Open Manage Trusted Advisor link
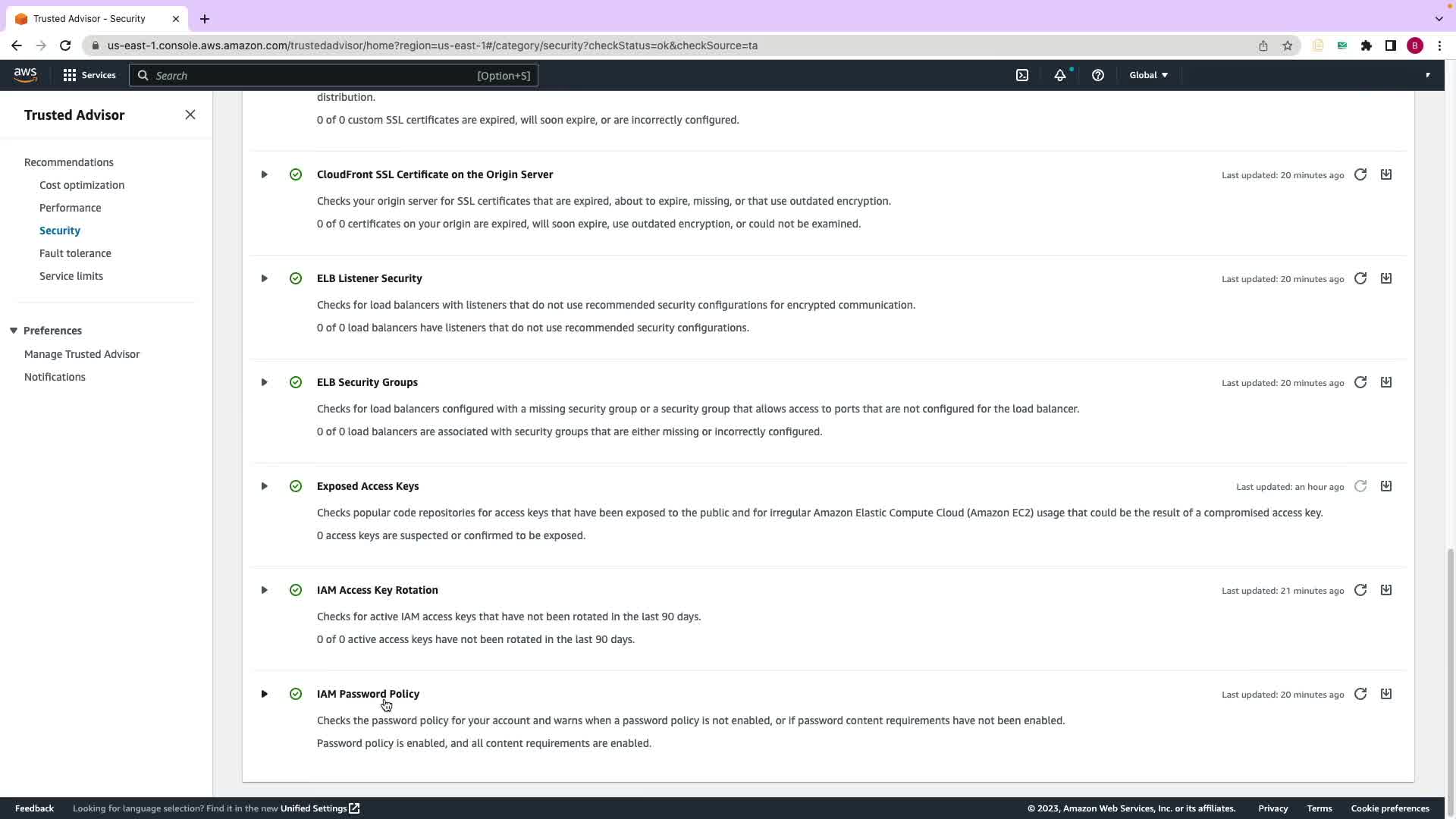 pos(82,354)
